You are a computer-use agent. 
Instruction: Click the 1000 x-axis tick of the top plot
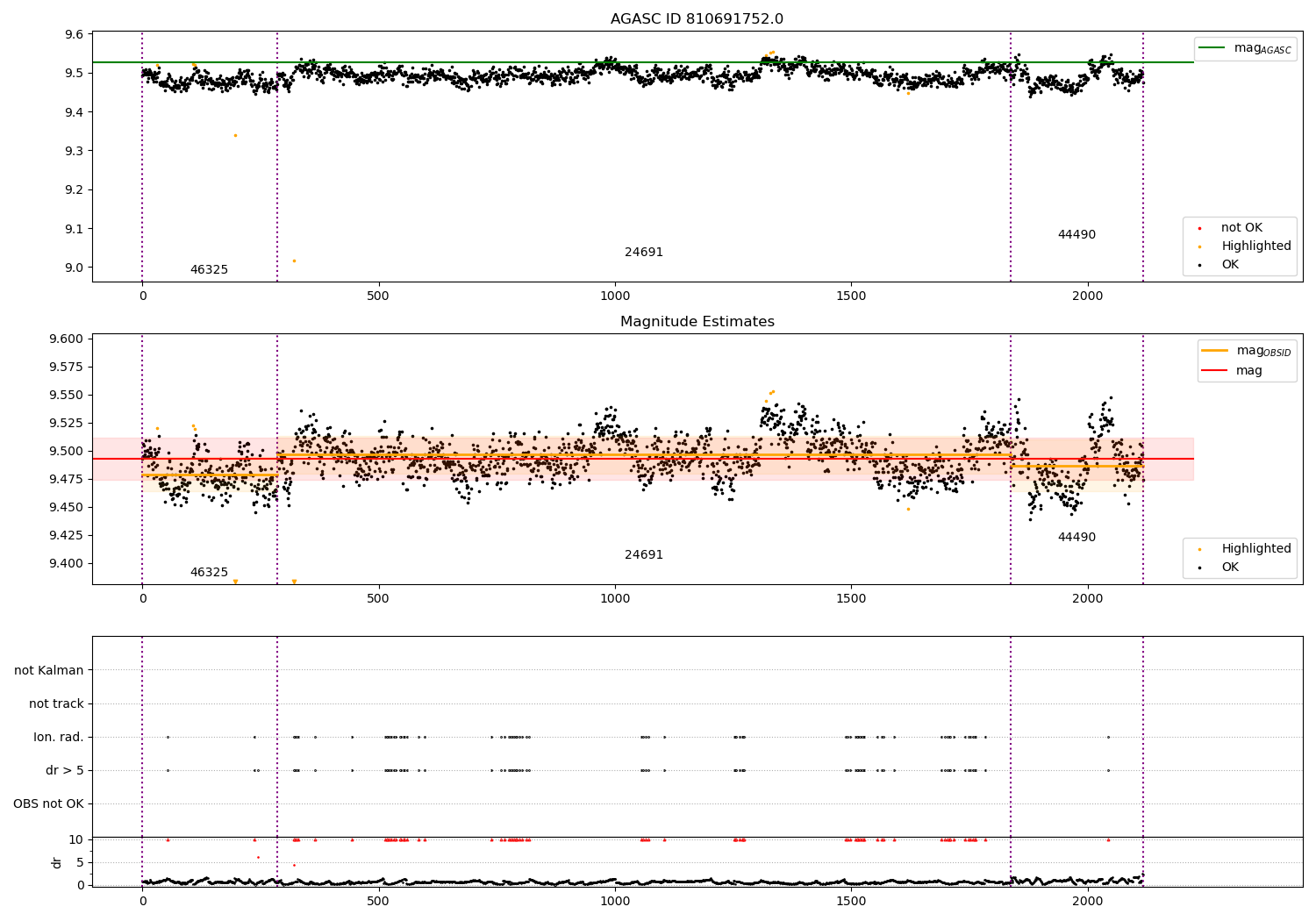point(615,296)
